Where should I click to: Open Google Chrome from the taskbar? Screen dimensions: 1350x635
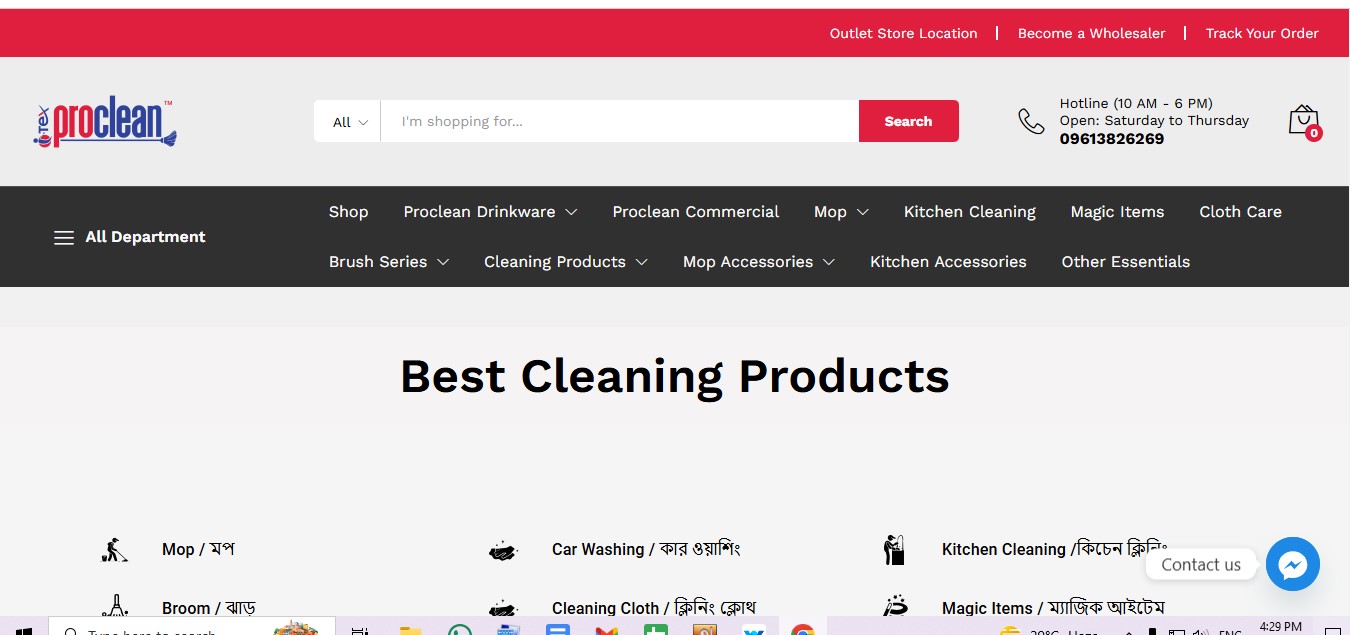[802, 629]
